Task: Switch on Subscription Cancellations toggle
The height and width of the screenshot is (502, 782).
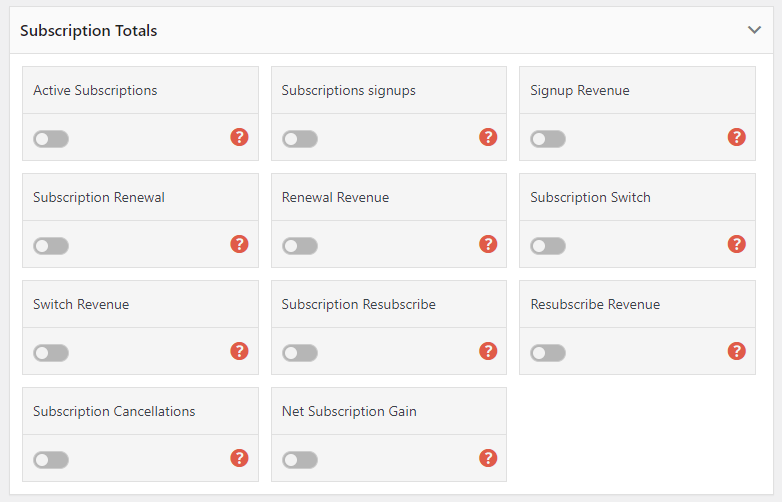Action: click(x=51, y=460)
